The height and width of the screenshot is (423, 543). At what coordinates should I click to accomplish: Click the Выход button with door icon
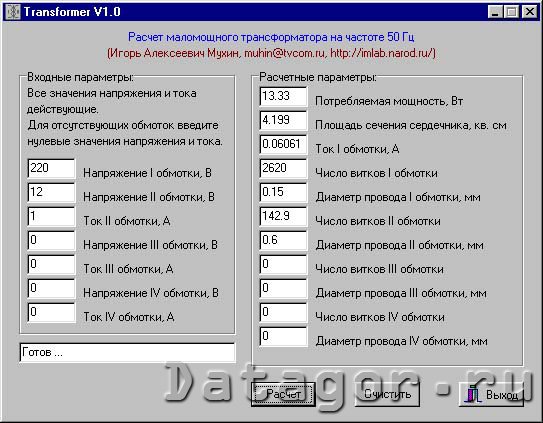[x=491, y=395]
